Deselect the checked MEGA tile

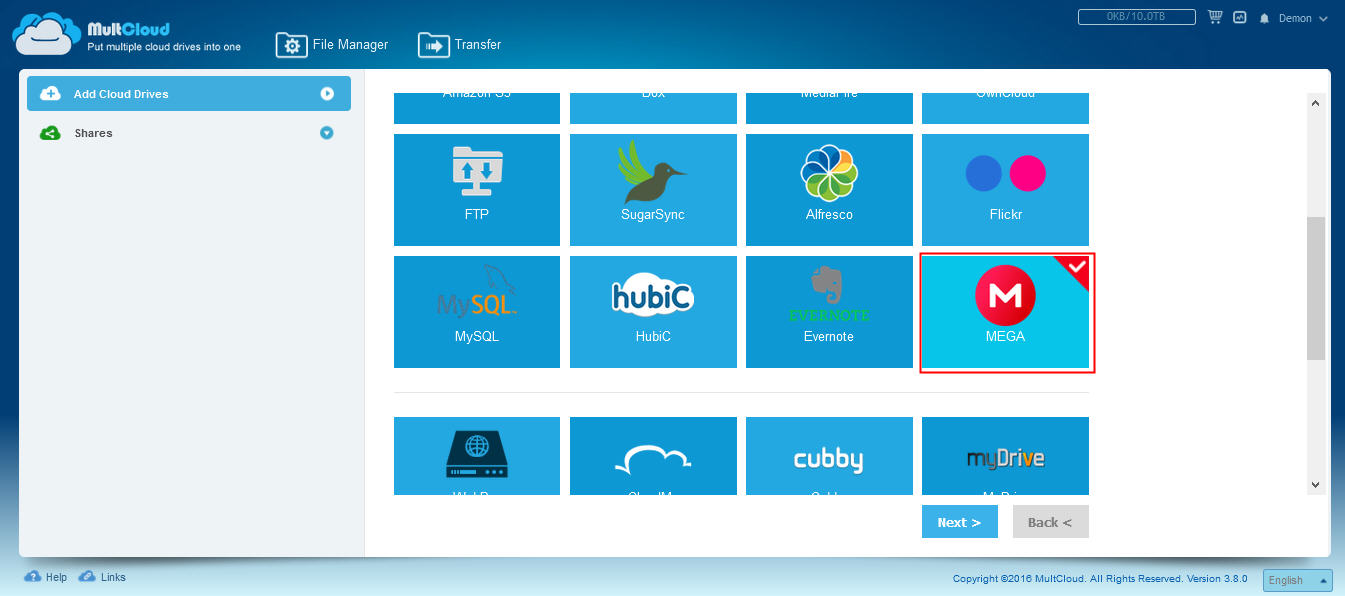1005,312
